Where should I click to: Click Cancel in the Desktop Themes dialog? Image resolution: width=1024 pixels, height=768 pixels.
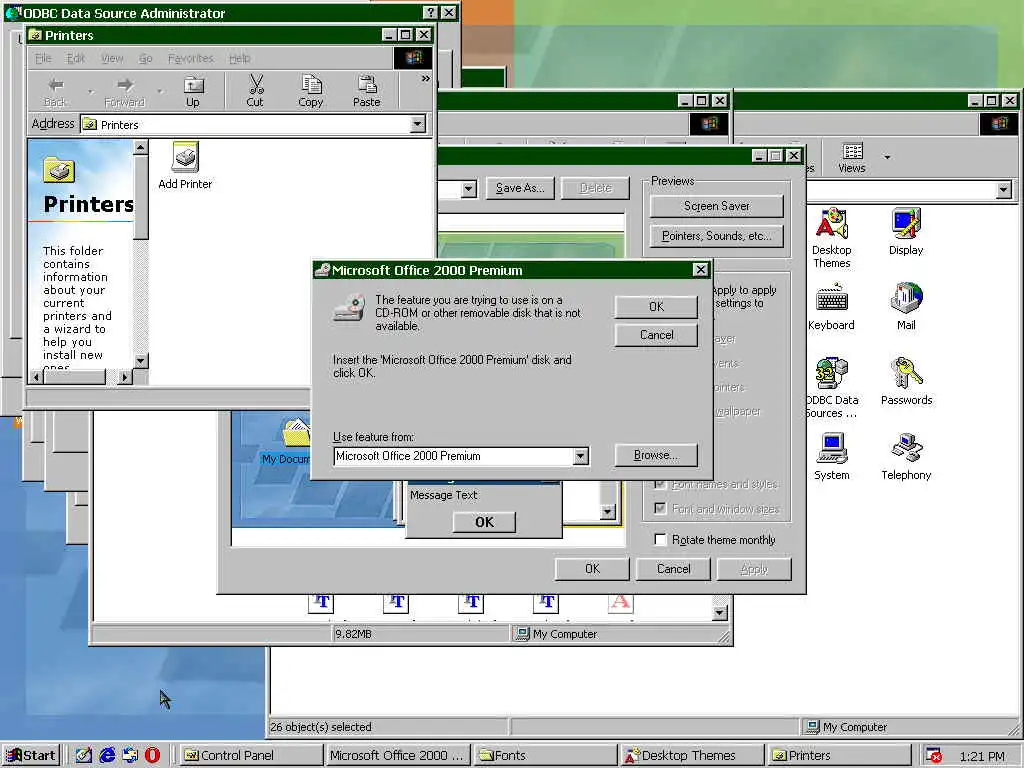673,569
